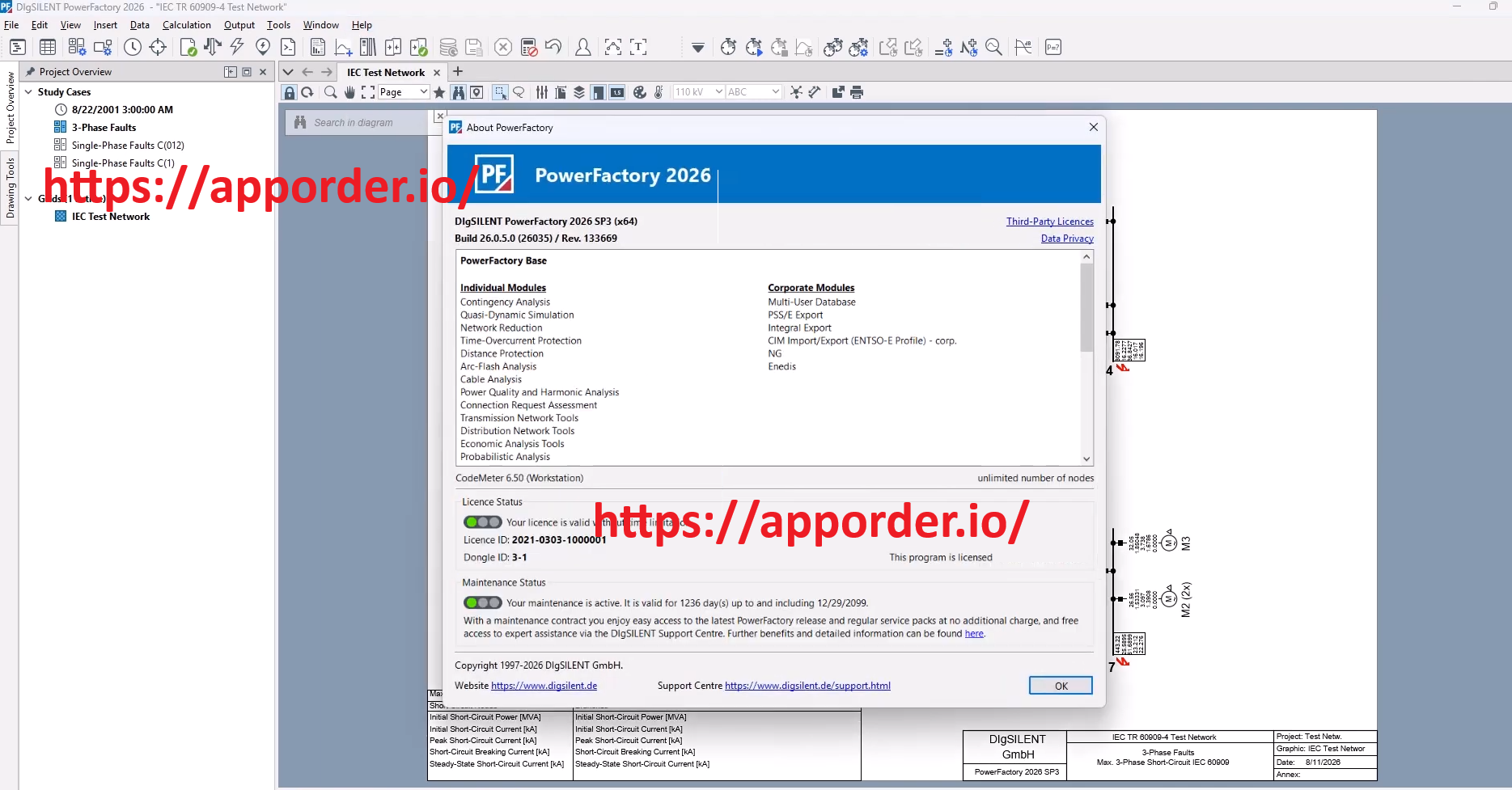1512x790 pixels.
Task: Expand the toolbar selection down-arrow
Action: [697, 48]
